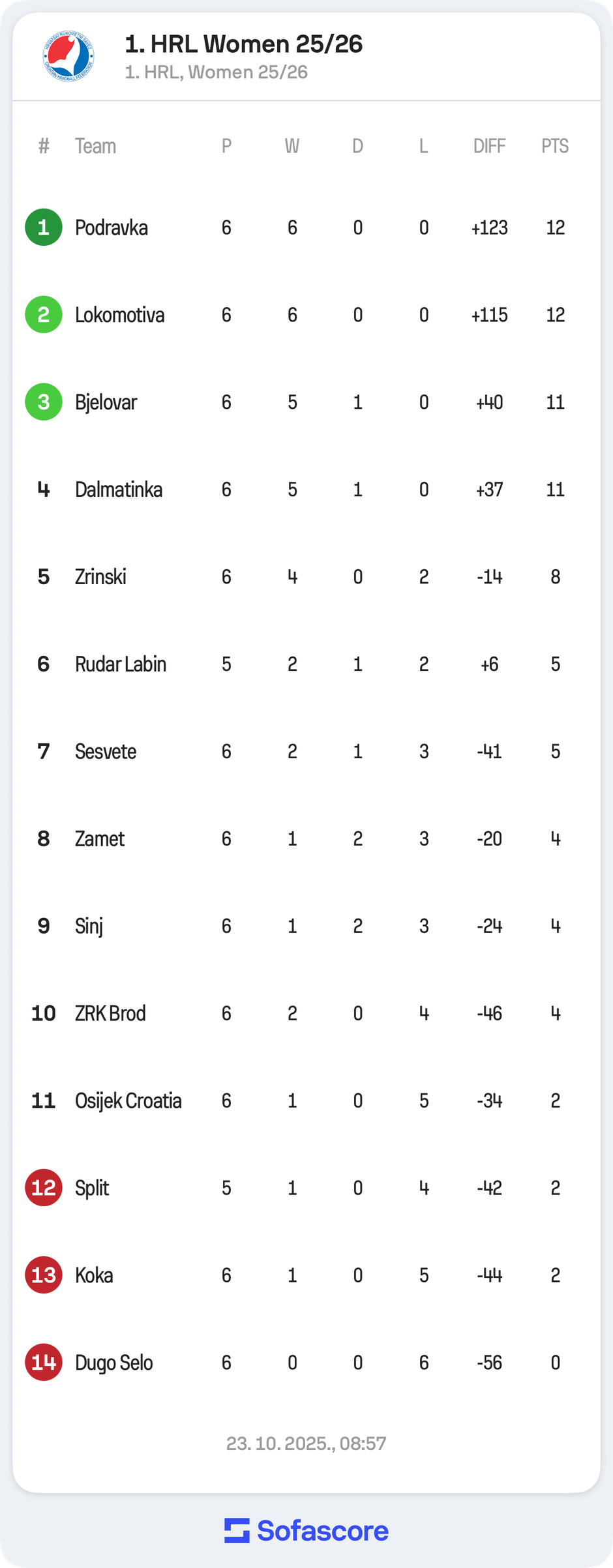Click the PTS column header
Image resolution: width=613 pixels, height=1568 pixels.
point(555,146)
